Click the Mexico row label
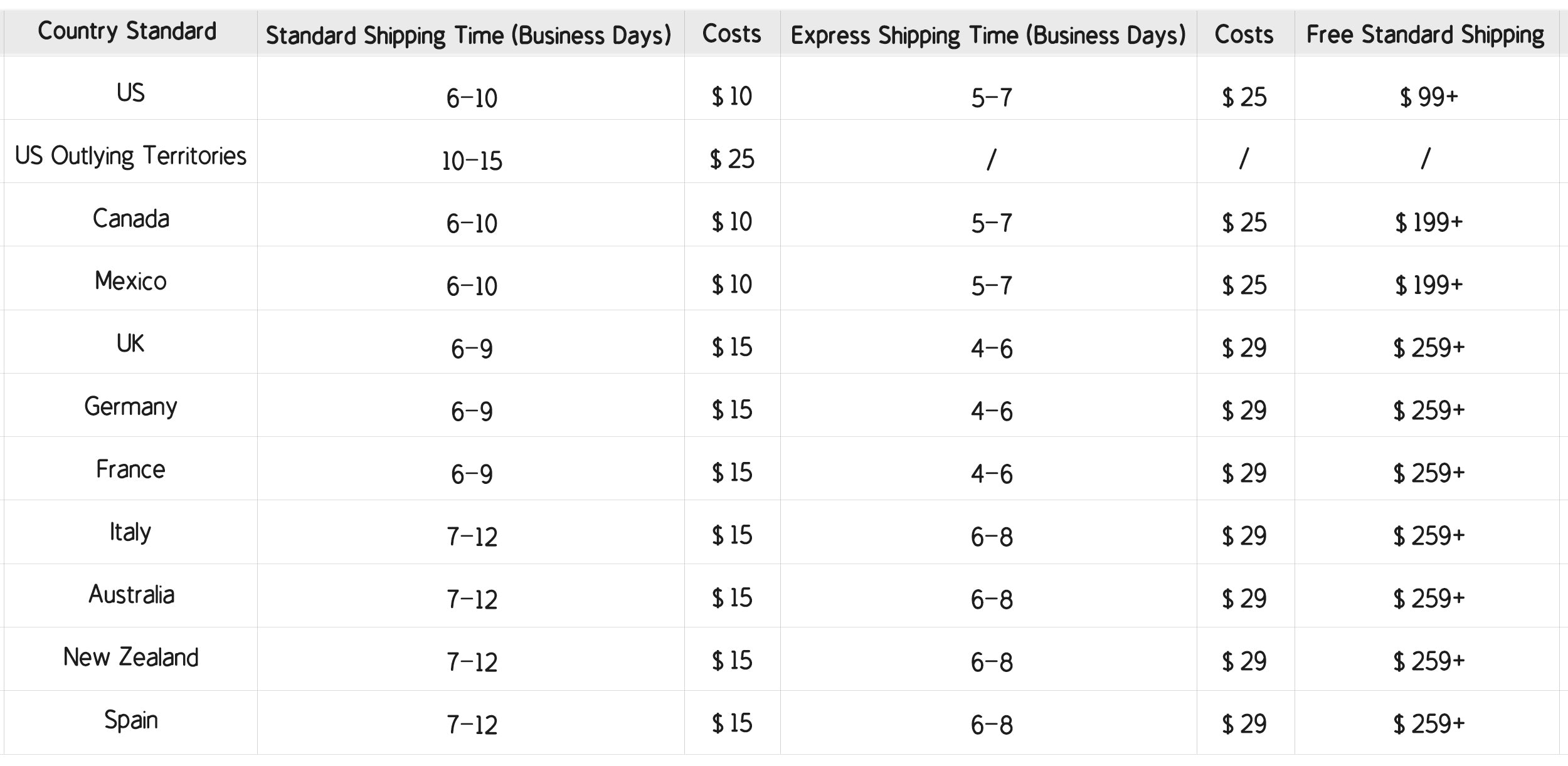 (x=130, y=281)
